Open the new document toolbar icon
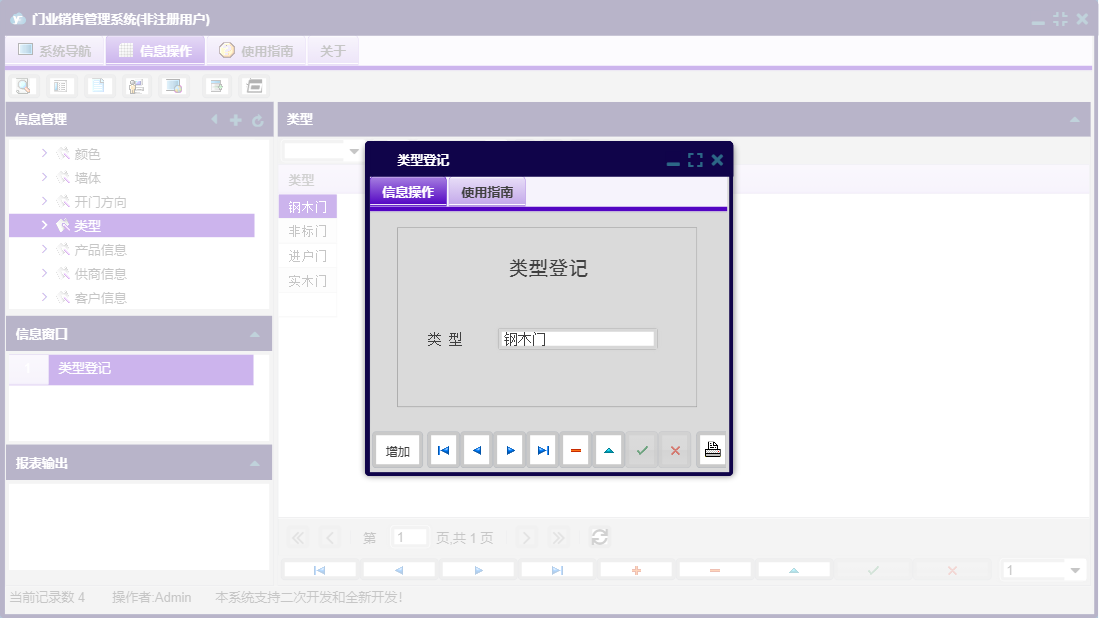Image resolution: width=1099 pixels, height=618 pixels. point(98,86)
